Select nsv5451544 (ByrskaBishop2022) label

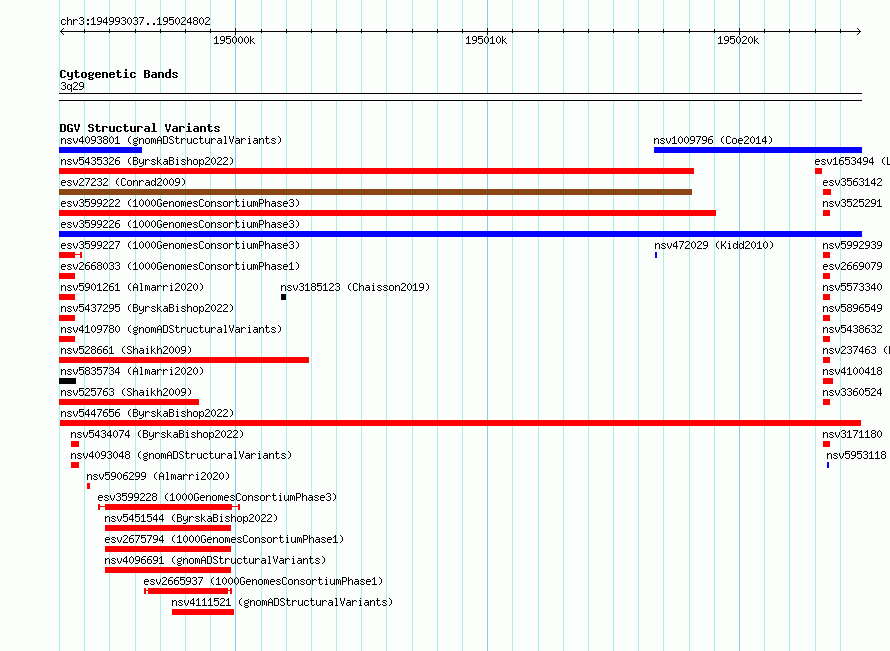click(x=191, y=518)
